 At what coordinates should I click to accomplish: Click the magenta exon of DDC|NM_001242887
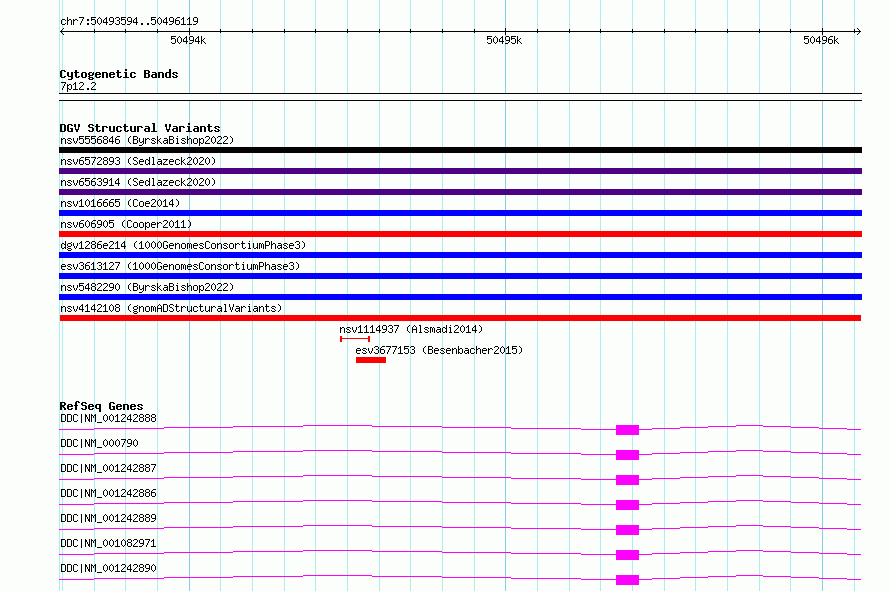point(627,480)
